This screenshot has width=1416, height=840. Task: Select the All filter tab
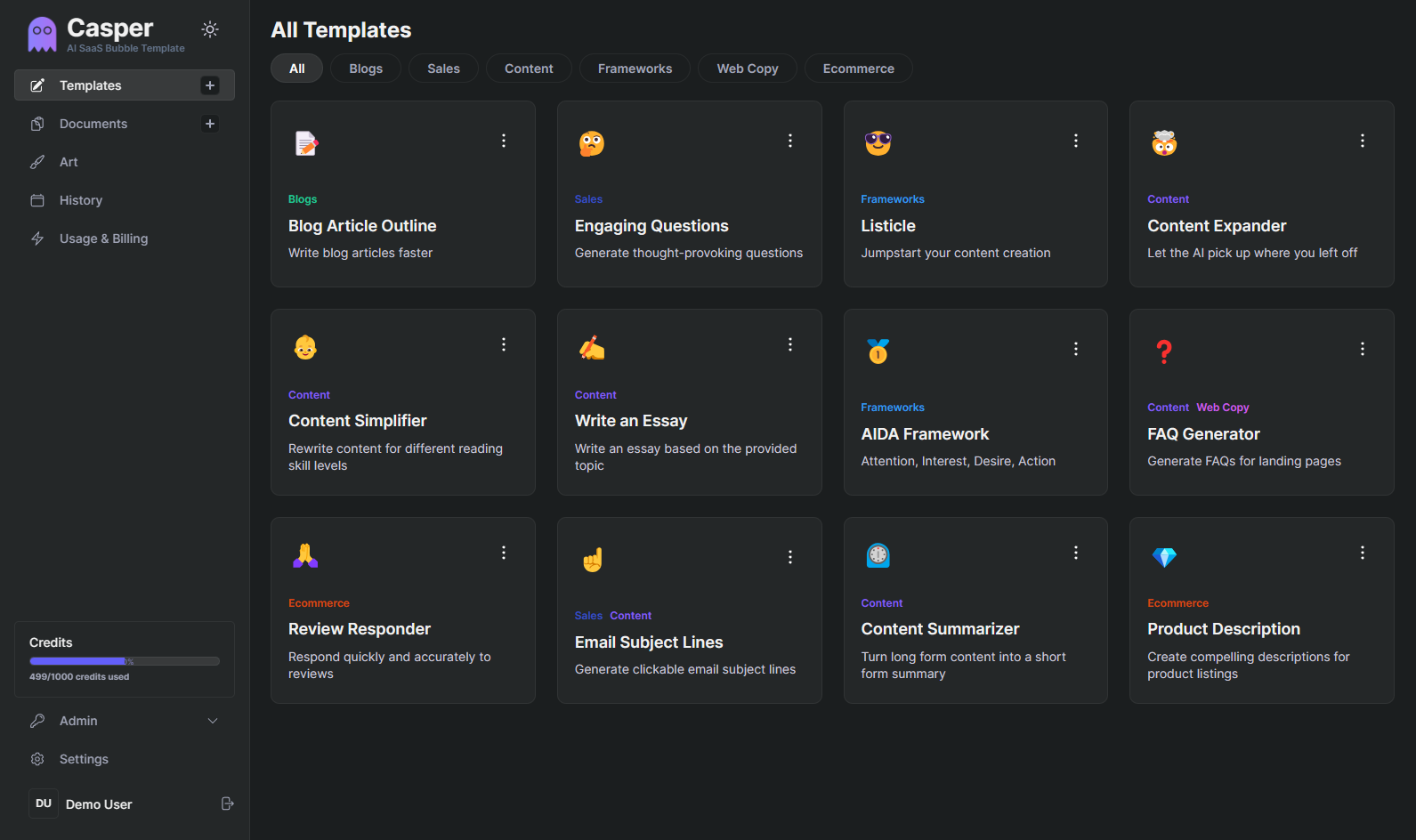coord(297,69)
